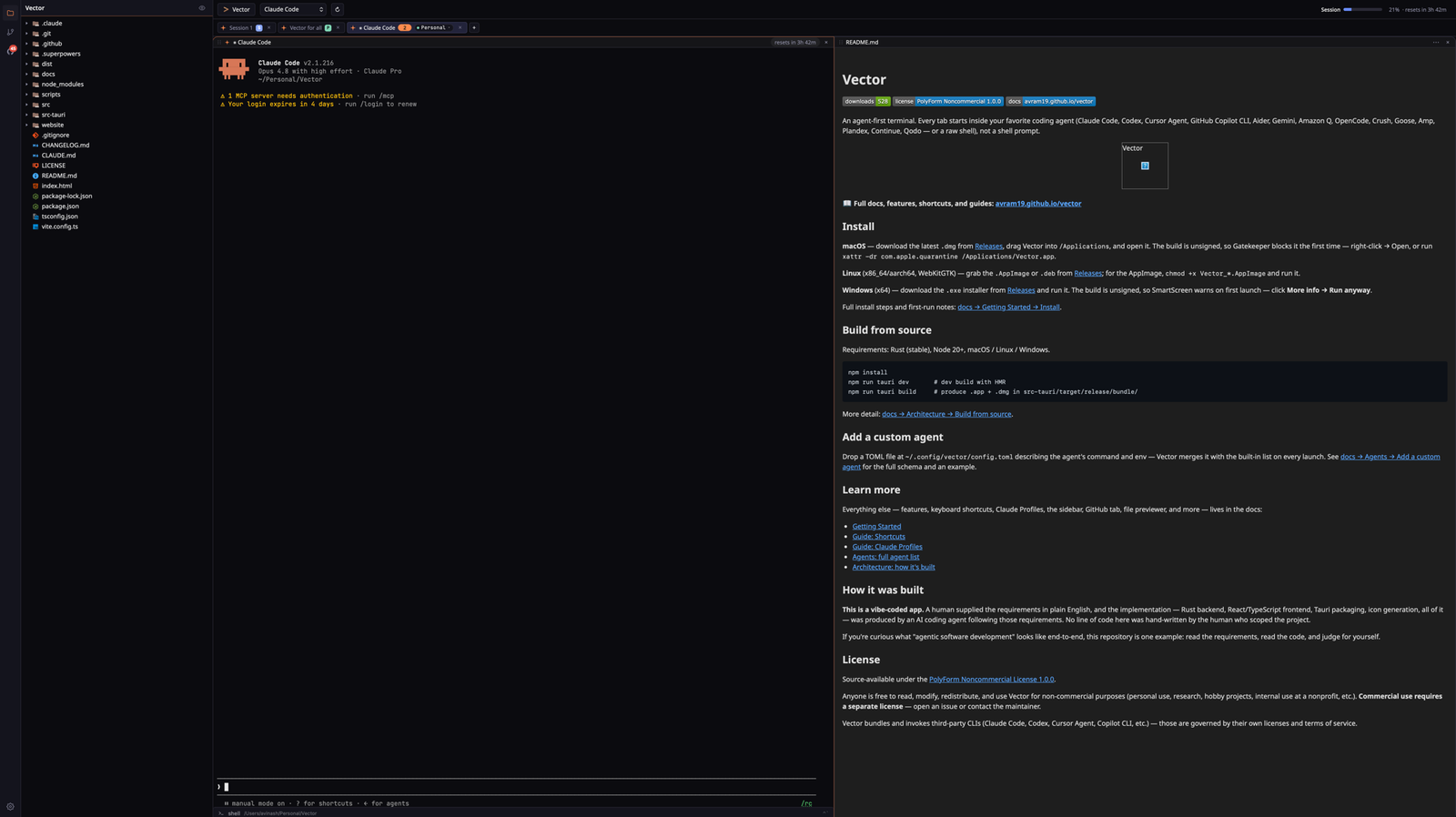Close the Claude Code session tab
Screen dimensions: 1456x817
tap(460, 27)
